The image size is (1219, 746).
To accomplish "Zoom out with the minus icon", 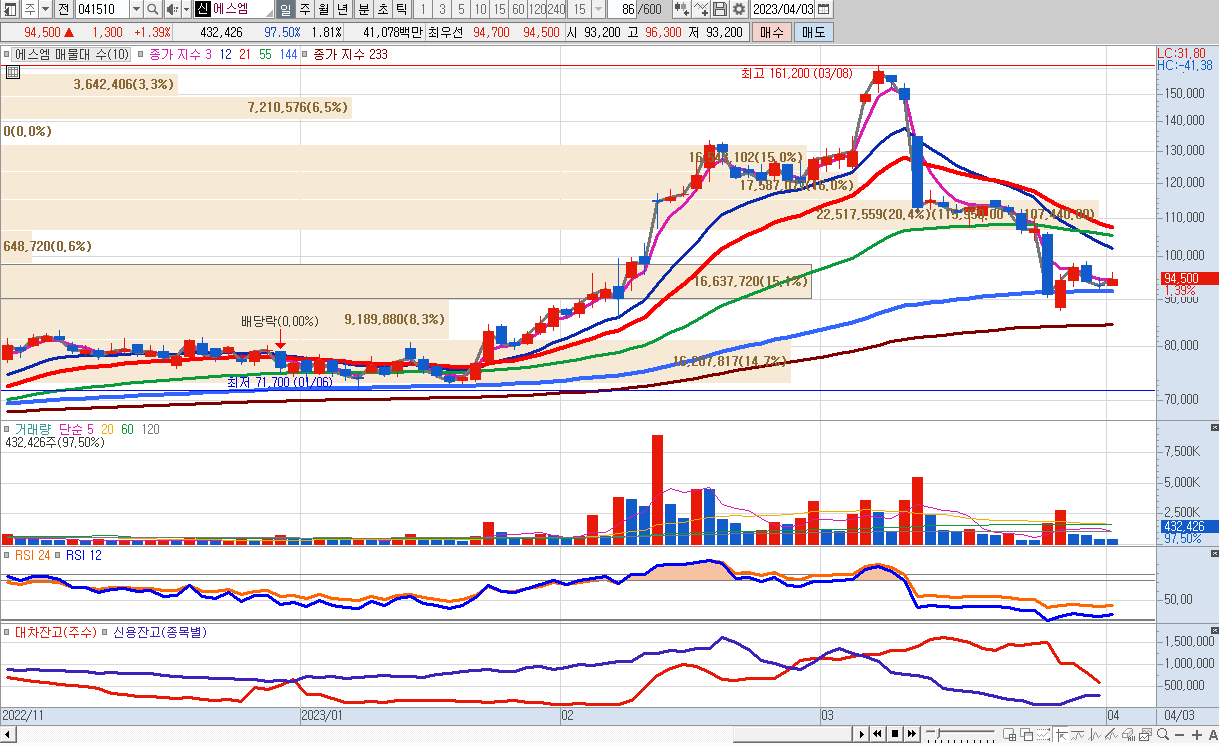I will (1180, 736).
